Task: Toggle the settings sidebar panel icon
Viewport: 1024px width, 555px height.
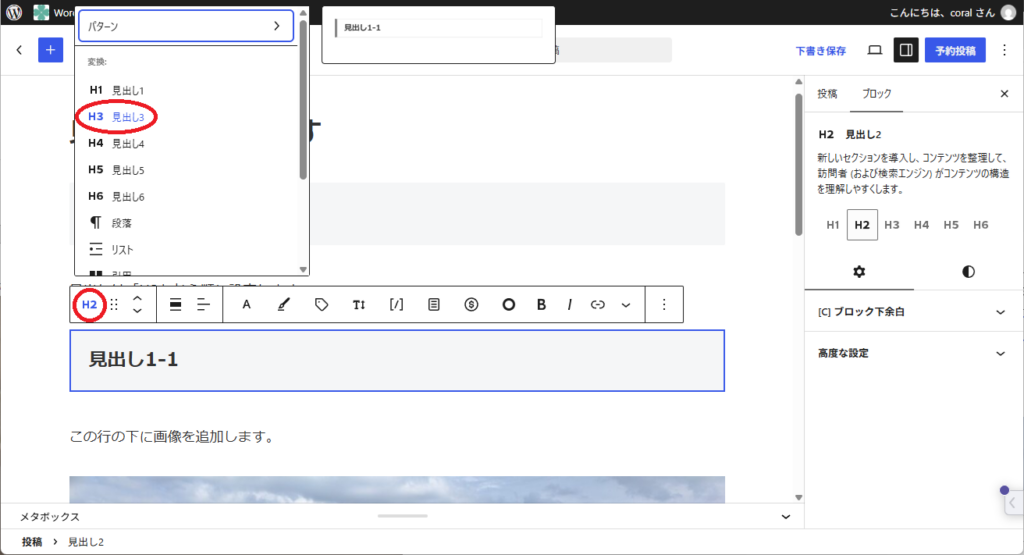Action: [906, 50]
